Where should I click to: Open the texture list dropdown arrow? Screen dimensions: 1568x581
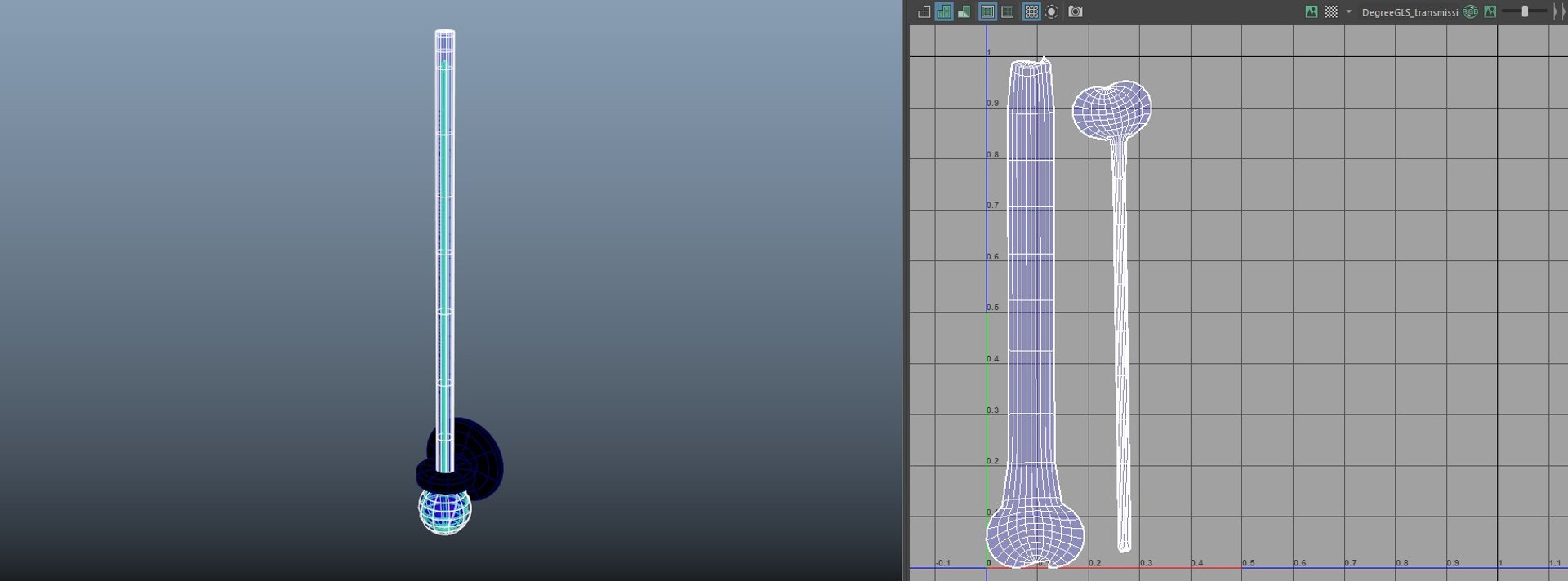coord(1348,11)
